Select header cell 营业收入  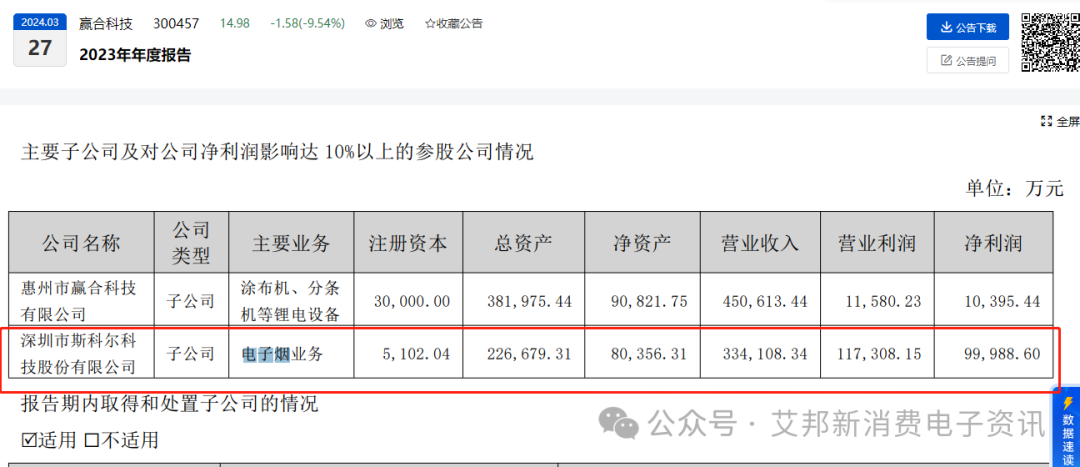pos(760,242)
